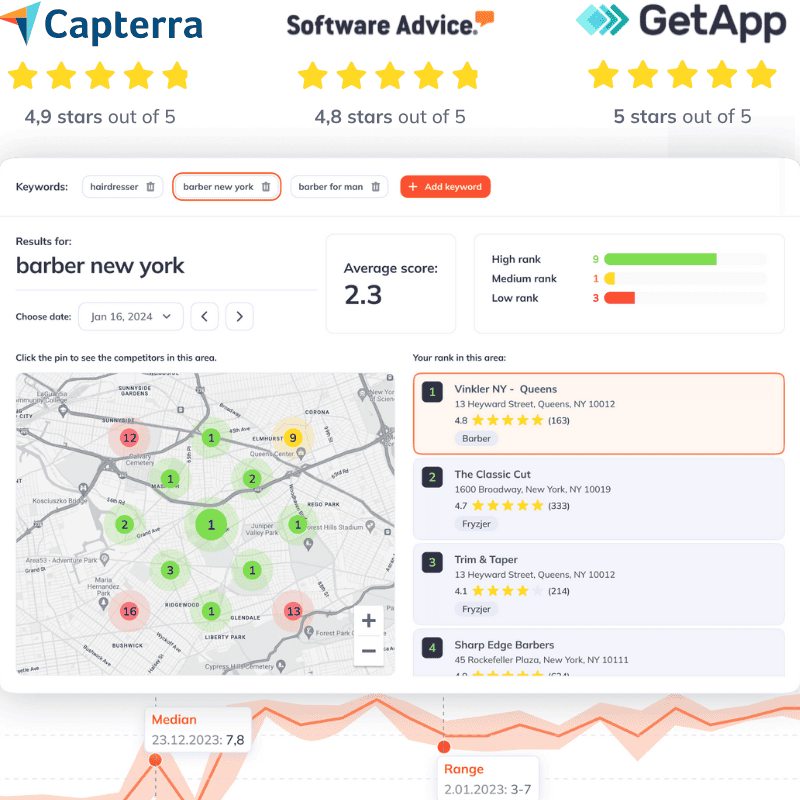
Task: Click the red map pin numbered 16
Action: [130, 611]
